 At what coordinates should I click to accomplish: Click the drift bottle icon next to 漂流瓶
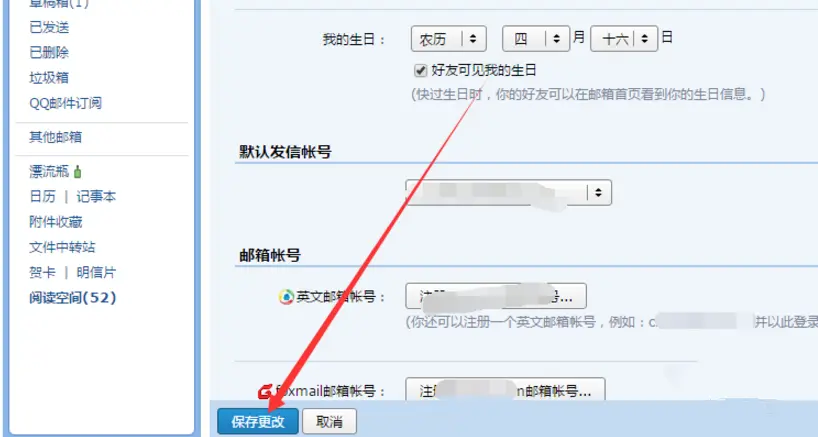click(x=78, y=172)
